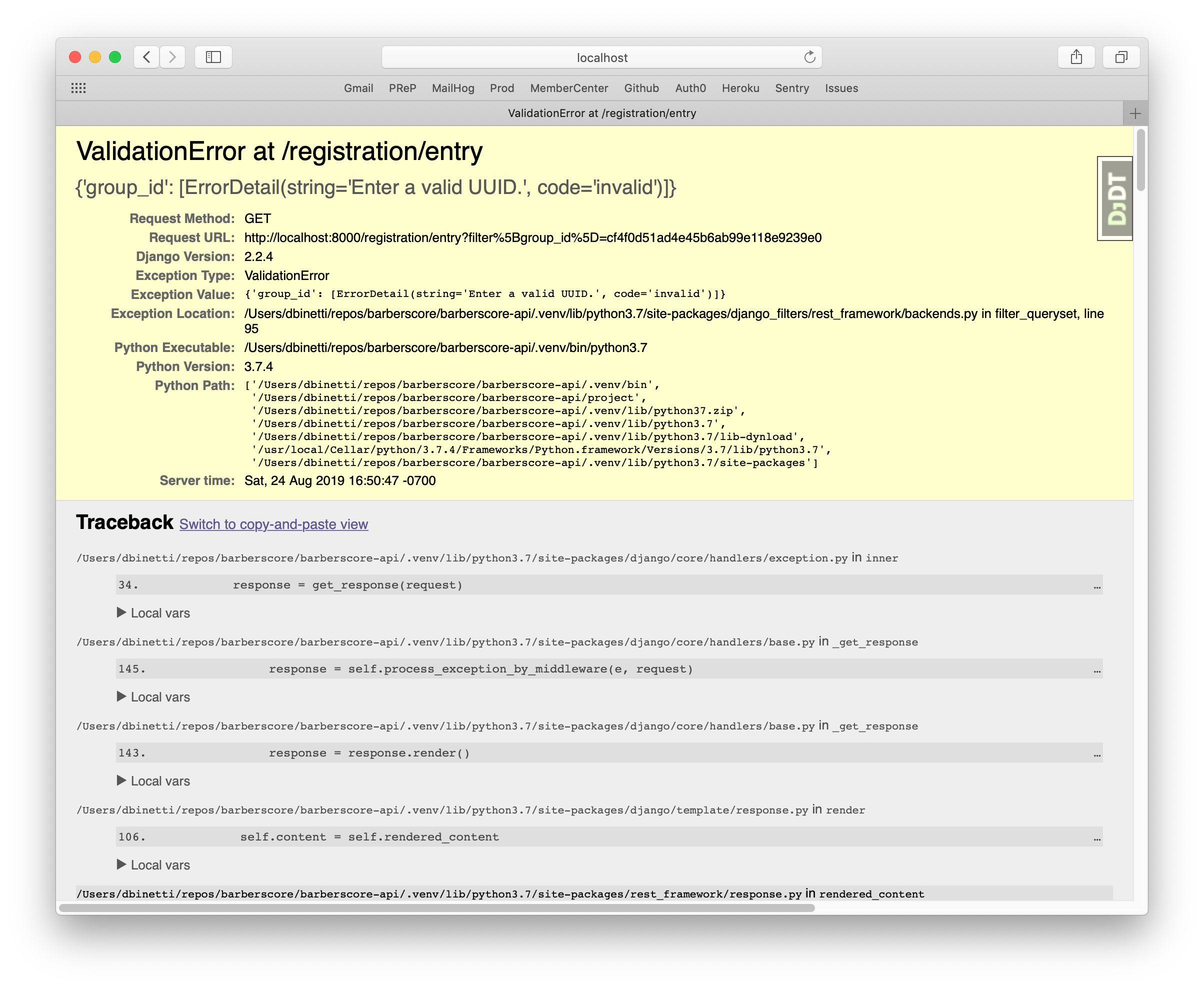Click the Safari back navigation arrow
The height and width of the screenshot is (989, 1204).
coord(146,57)
